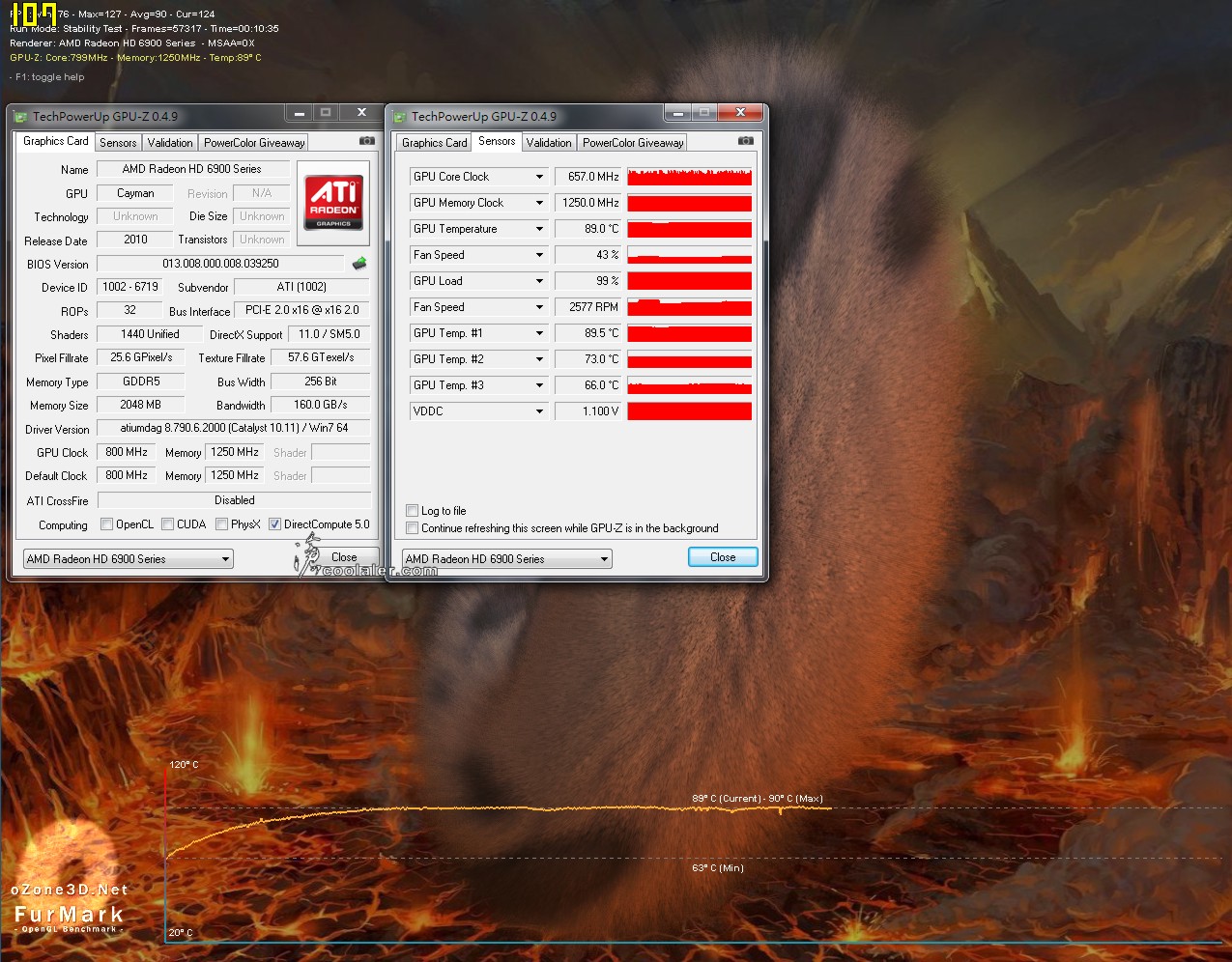Click the Texture Fillrate value 57.6 GTexel/s
Screen dimensions: 1232x962
coord(321,357)
